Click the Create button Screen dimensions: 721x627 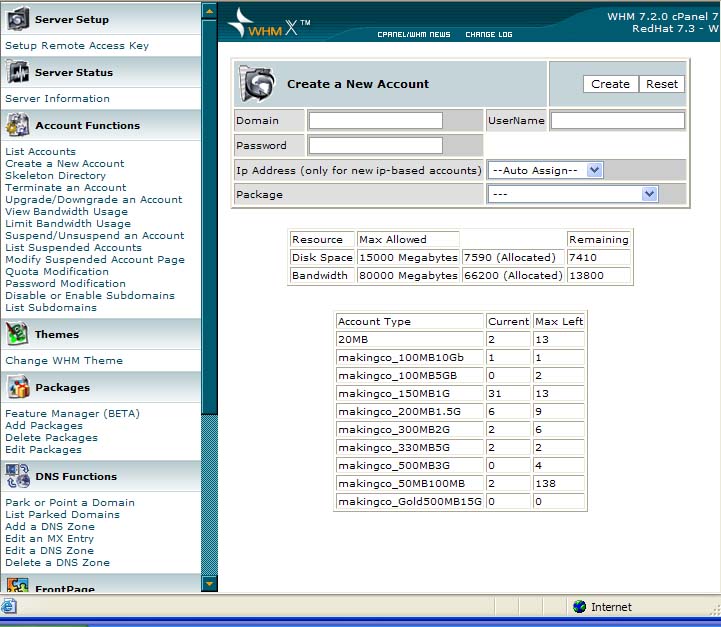click(x=610, y=84)
